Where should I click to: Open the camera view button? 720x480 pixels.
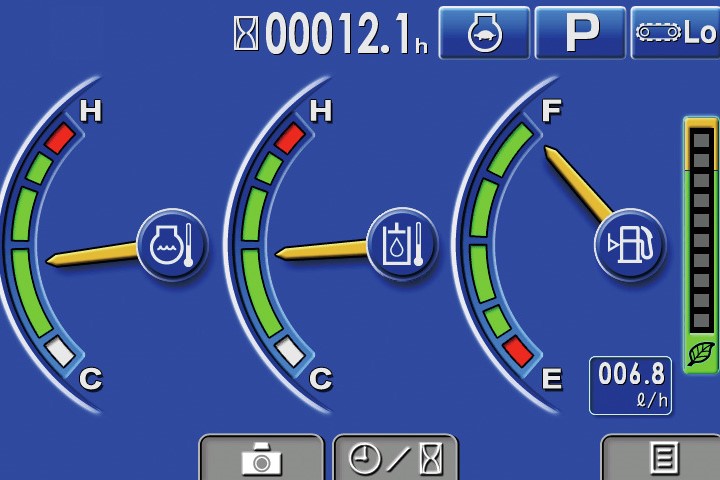click(262, 459)
